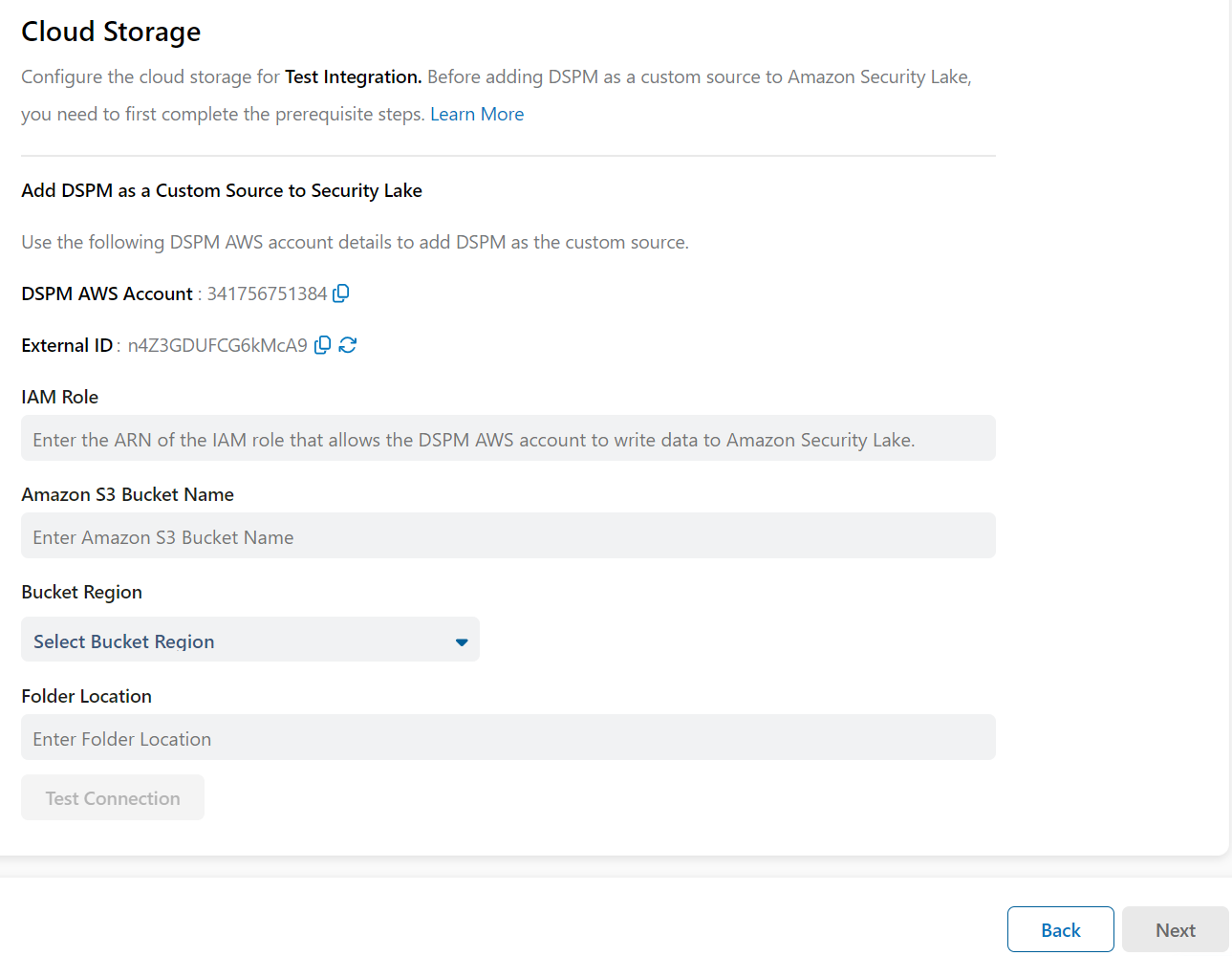The image size is (1232, 956).
Task: Click the chevron inside the region selector
Action: tap(462, 641)
